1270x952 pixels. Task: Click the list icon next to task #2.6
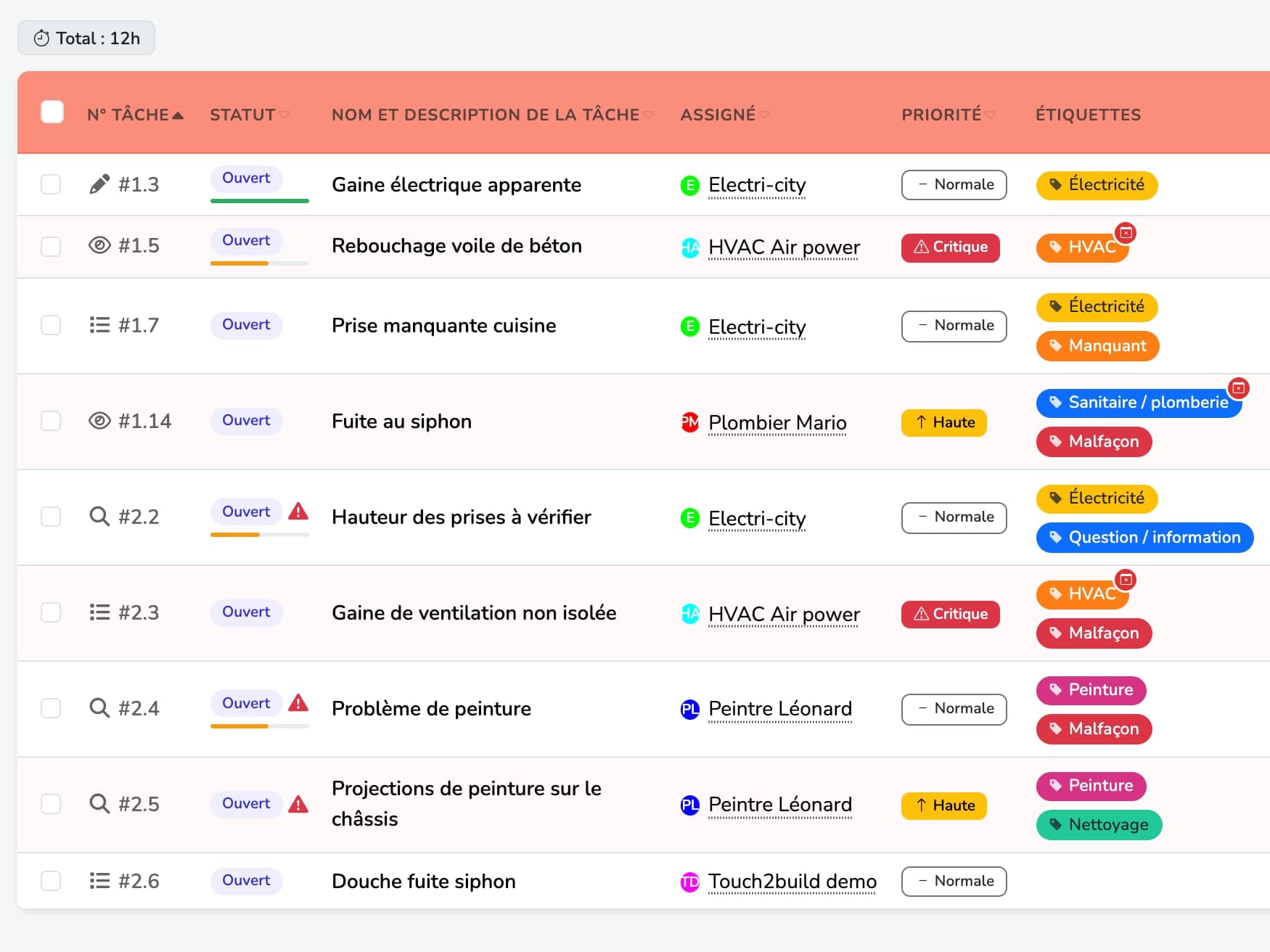click(99, 881)
